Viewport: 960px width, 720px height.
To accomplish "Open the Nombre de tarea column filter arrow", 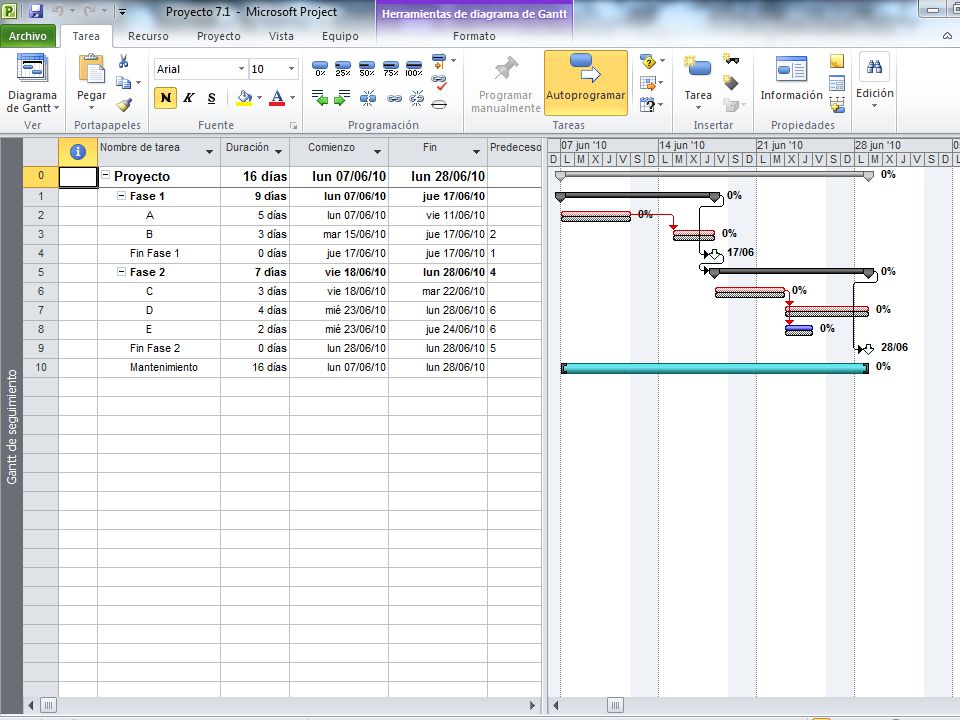I will [x=209, y=151].
